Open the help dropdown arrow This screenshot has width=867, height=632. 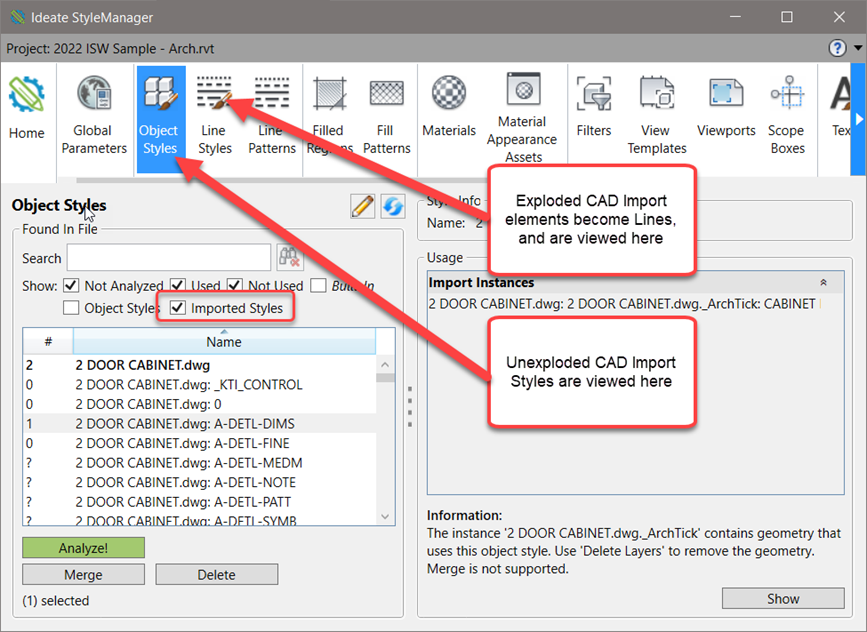point(858,48)
